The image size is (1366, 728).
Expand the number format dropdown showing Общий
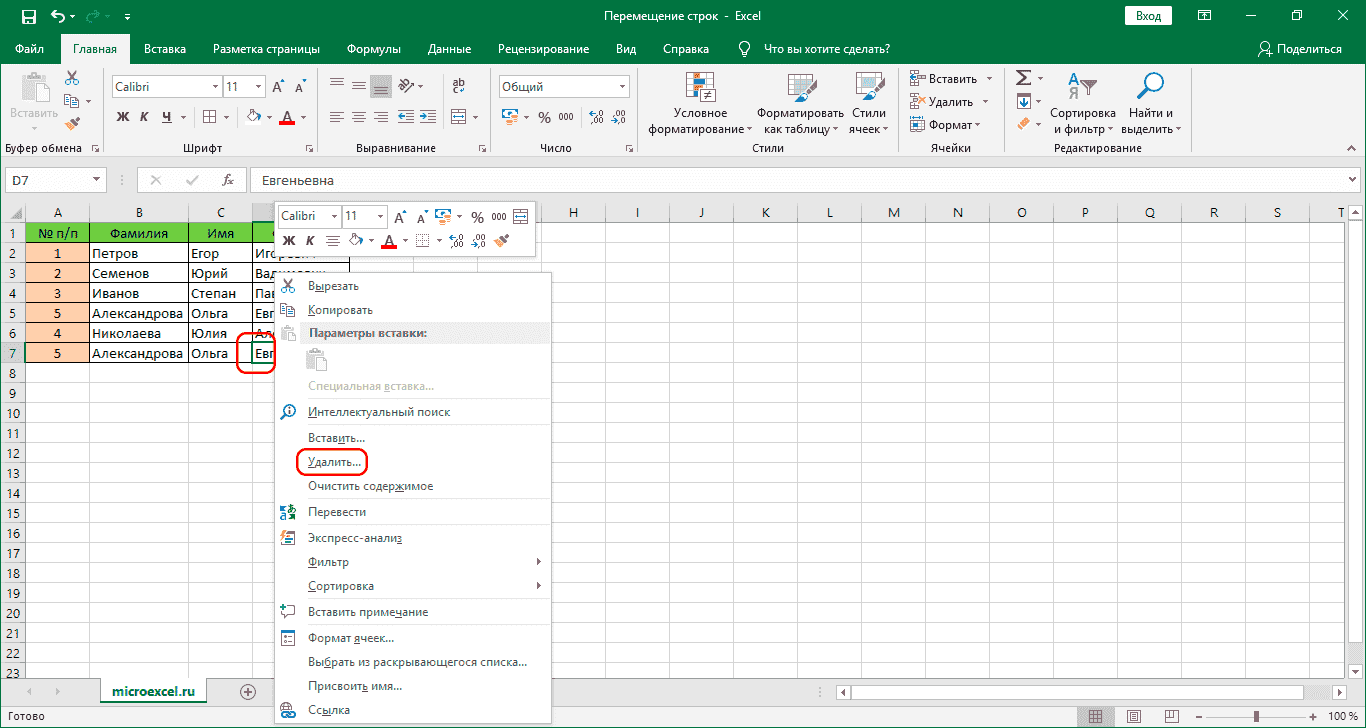622,87
